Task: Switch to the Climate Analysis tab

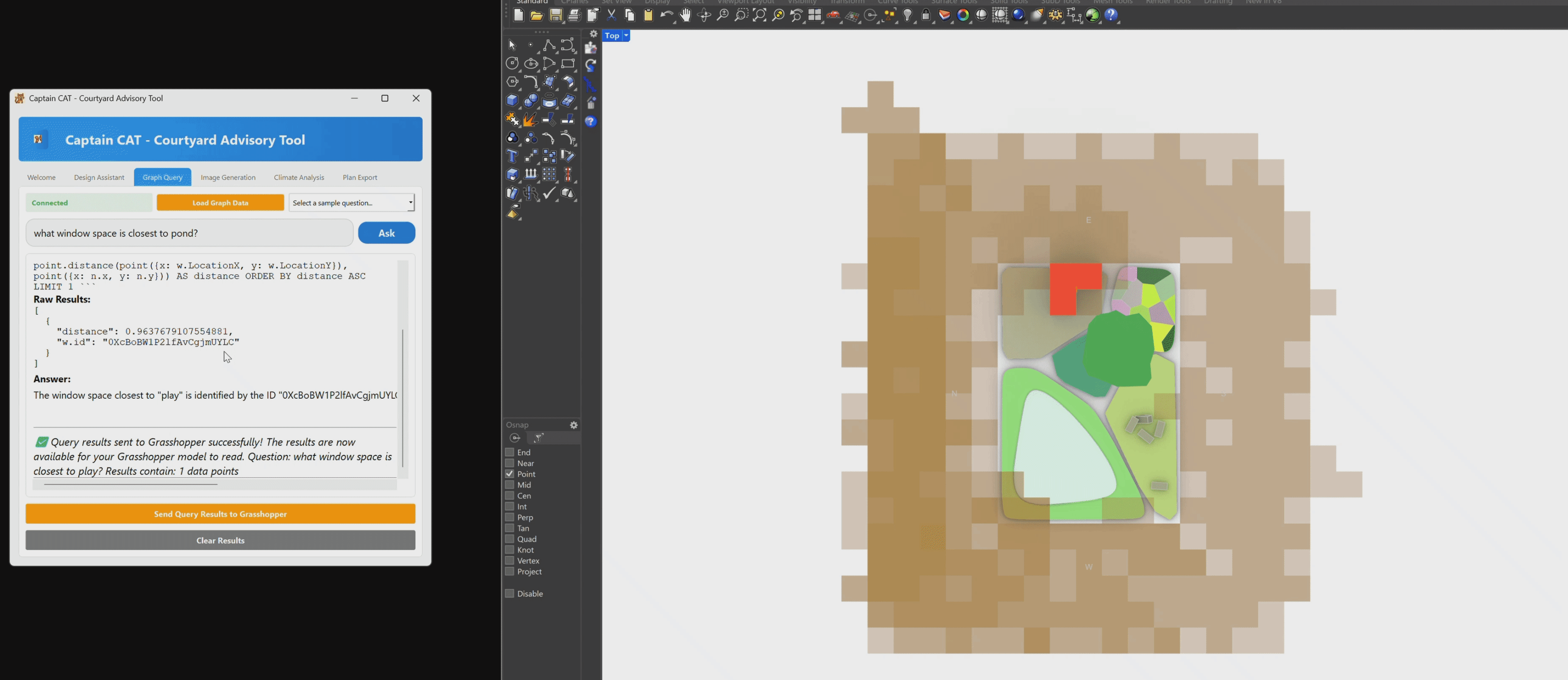Action: [x=299, y=178]
